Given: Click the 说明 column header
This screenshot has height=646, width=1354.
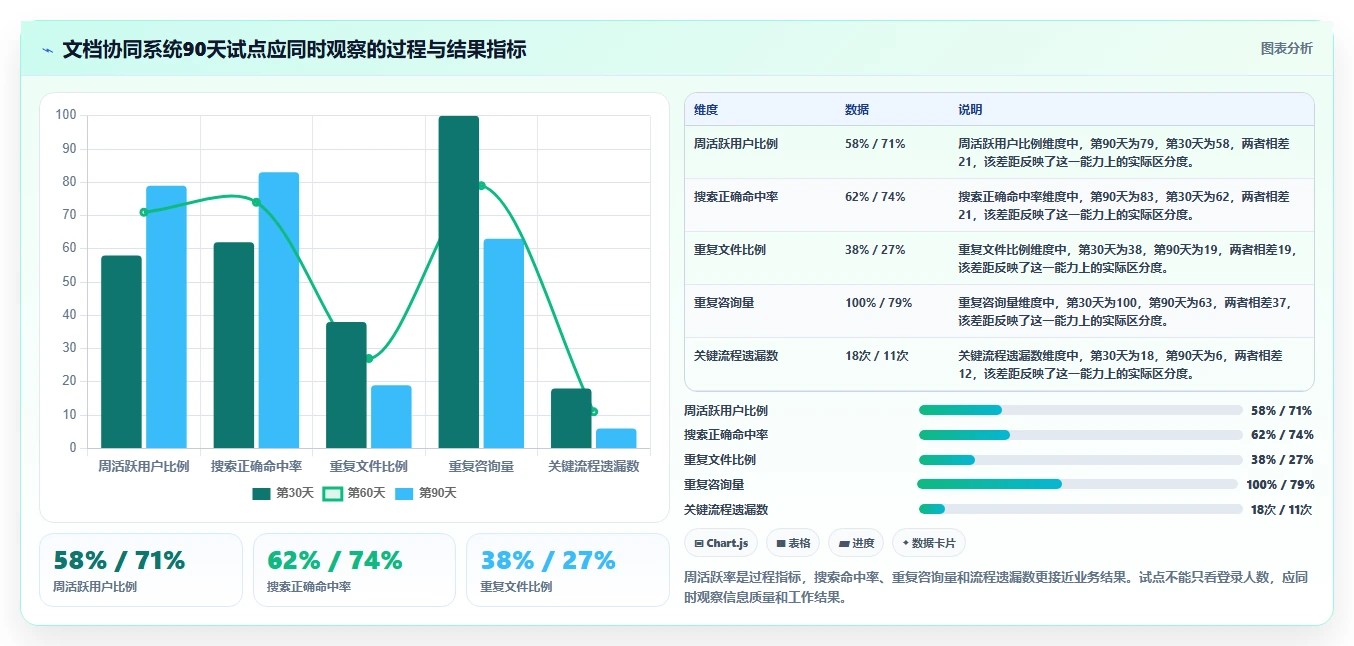Looking at the screenshot, I should (970, 110).
